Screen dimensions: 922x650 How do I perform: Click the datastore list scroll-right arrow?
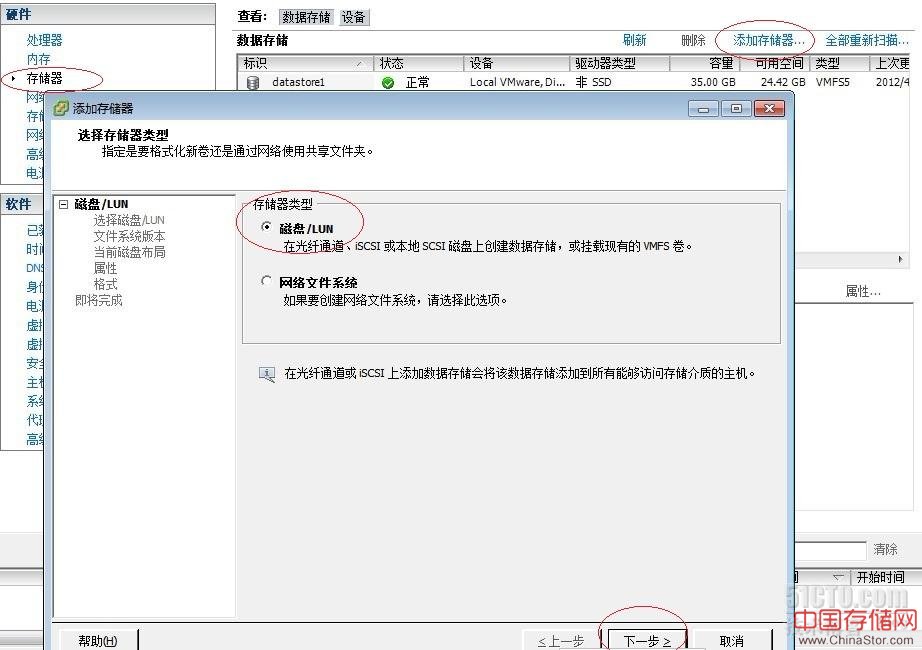(900, 259)
